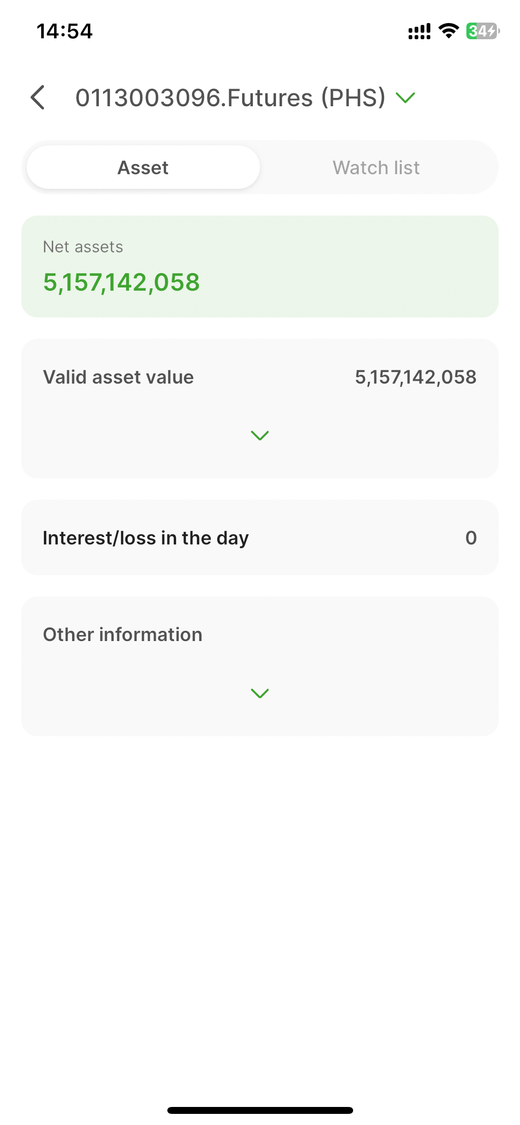Select the account title 0113003096.Futures (PHS)
Viewport: 520px width, 1125px height.
(230, 98)
